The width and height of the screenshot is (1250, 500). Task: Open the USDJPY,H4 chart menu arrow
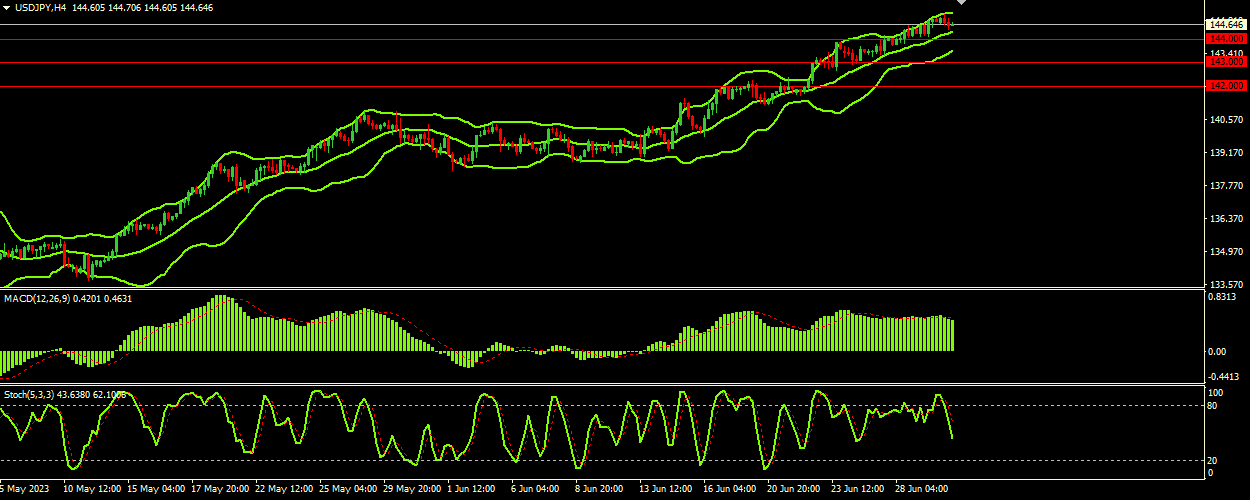6,7
